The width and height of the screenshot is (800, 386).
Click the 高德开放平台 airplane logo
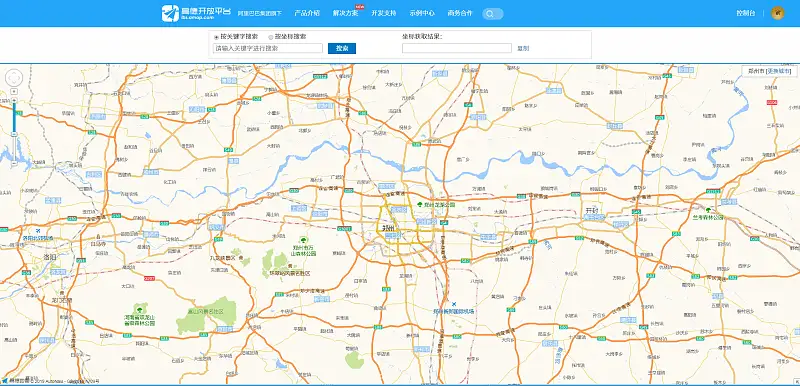tap(170, 13)
